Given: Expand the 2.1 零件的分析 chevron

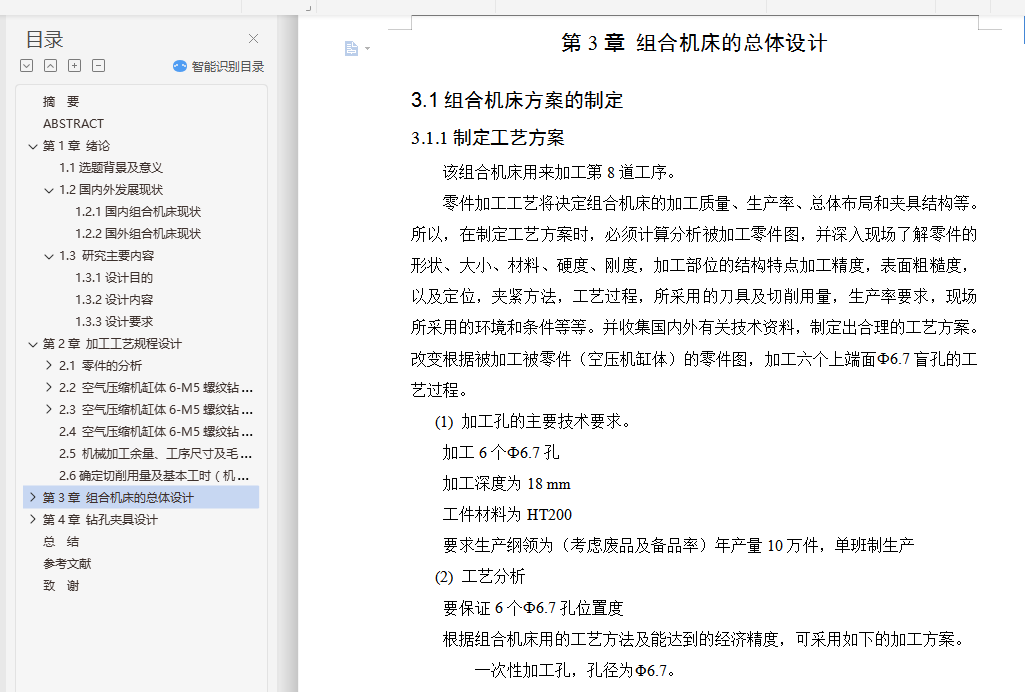Looking at the screenshot, I should point(49,365).
